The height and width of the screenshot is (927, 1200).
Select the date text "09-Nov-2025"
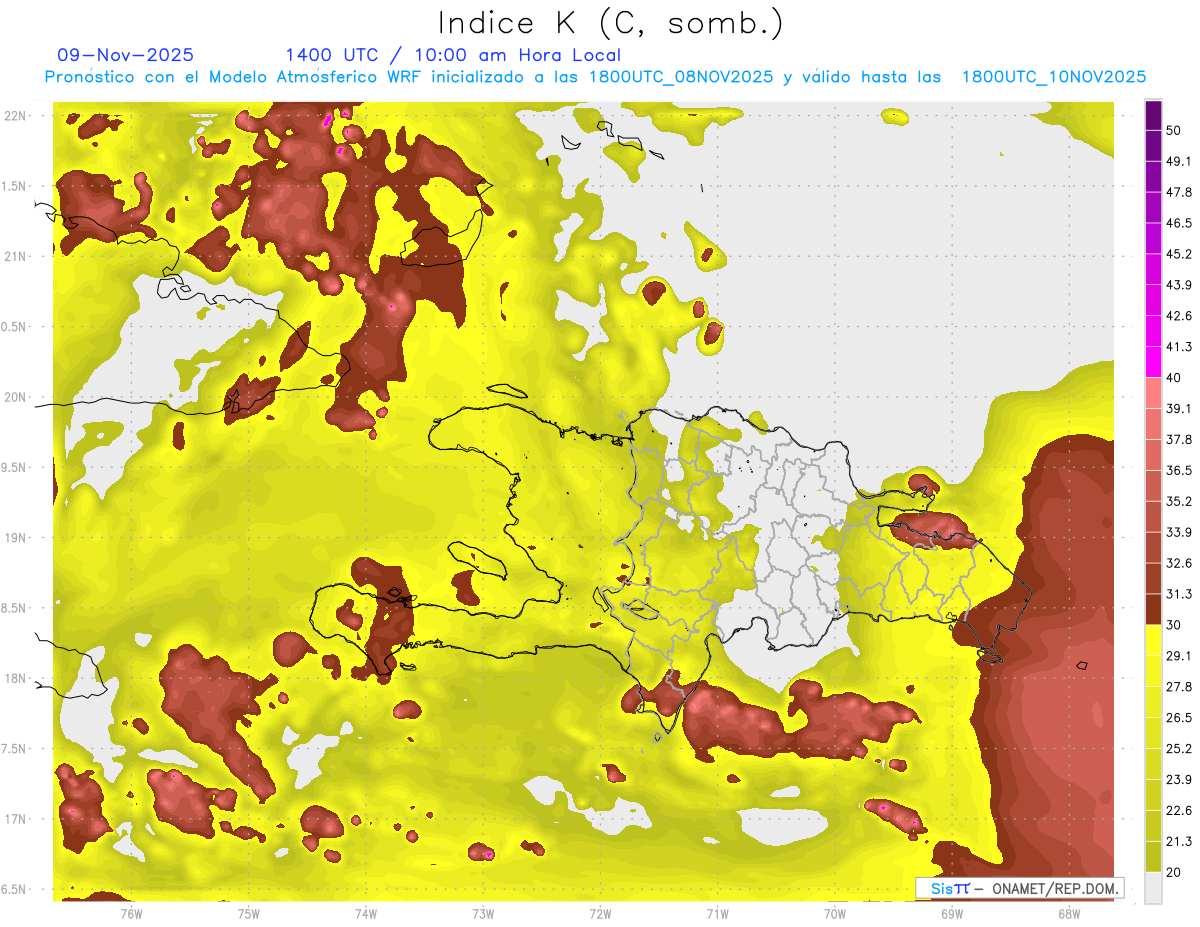pos(126,55)
